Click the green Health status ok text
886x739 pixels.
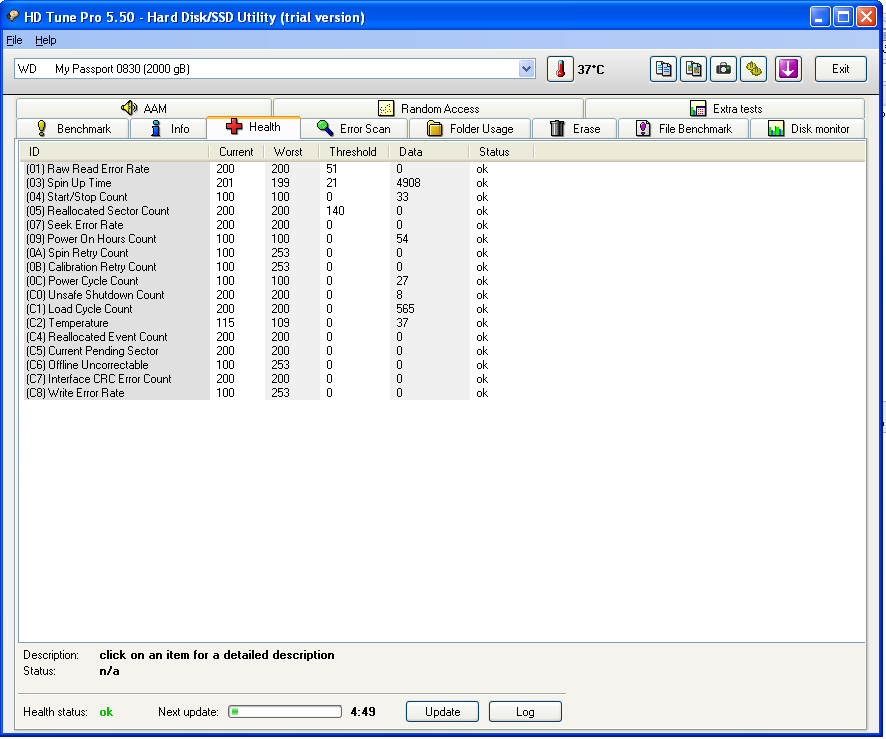(106, 712)
